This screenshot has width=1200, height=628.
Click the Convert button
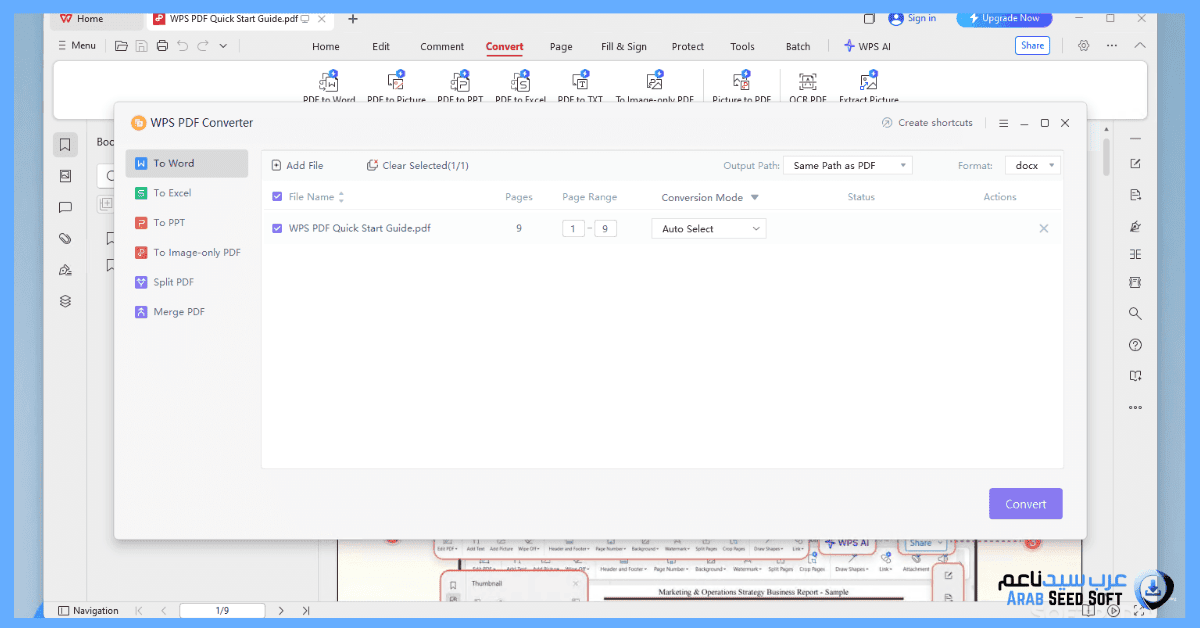tap(1025, 503)
